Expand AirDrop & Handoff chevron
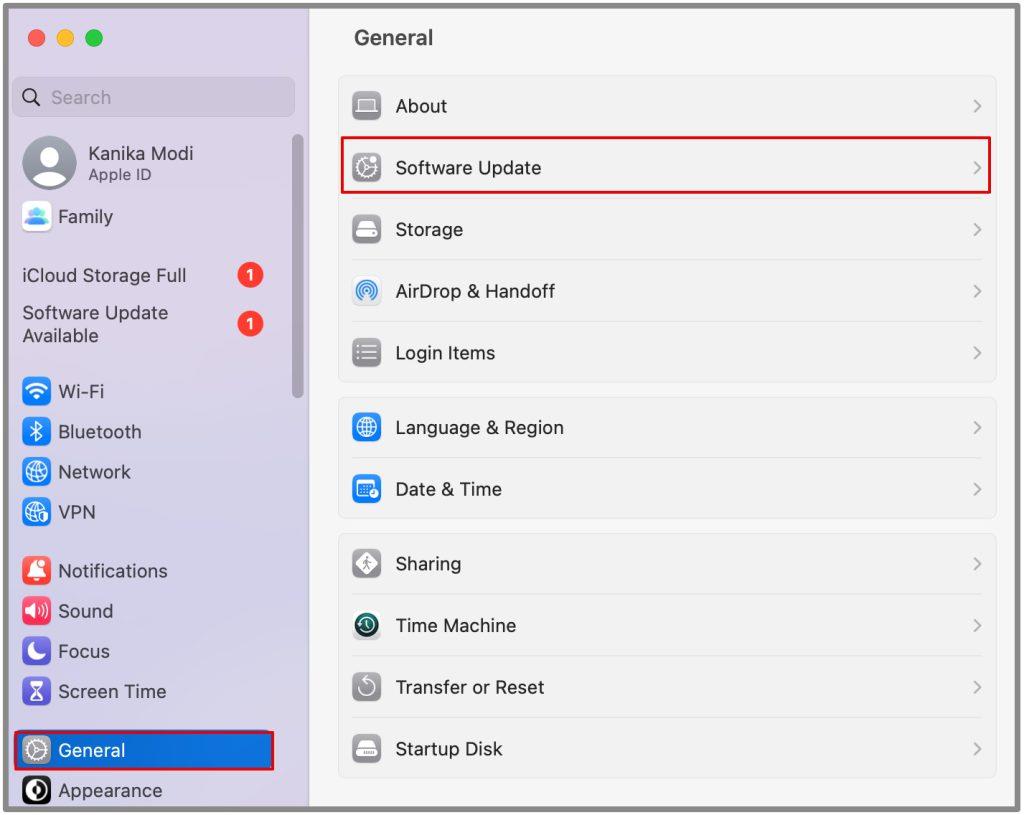Viewport: 1024px width, 815px height. pos(977,291)
